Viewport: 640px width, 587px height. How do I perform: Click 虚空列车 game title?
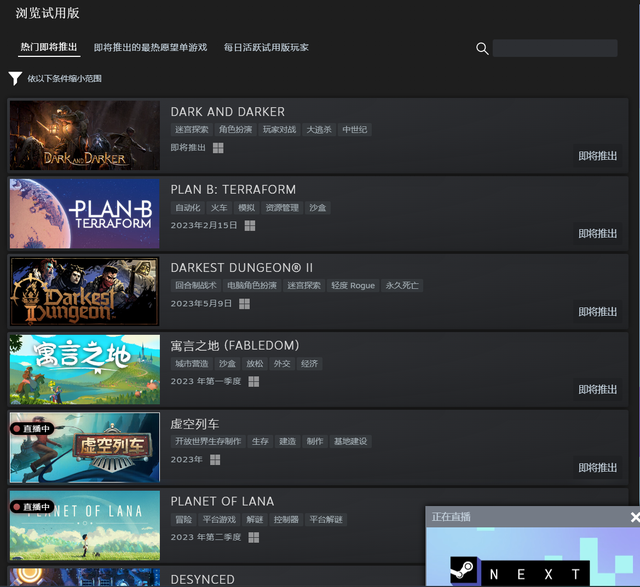[195, 424]
